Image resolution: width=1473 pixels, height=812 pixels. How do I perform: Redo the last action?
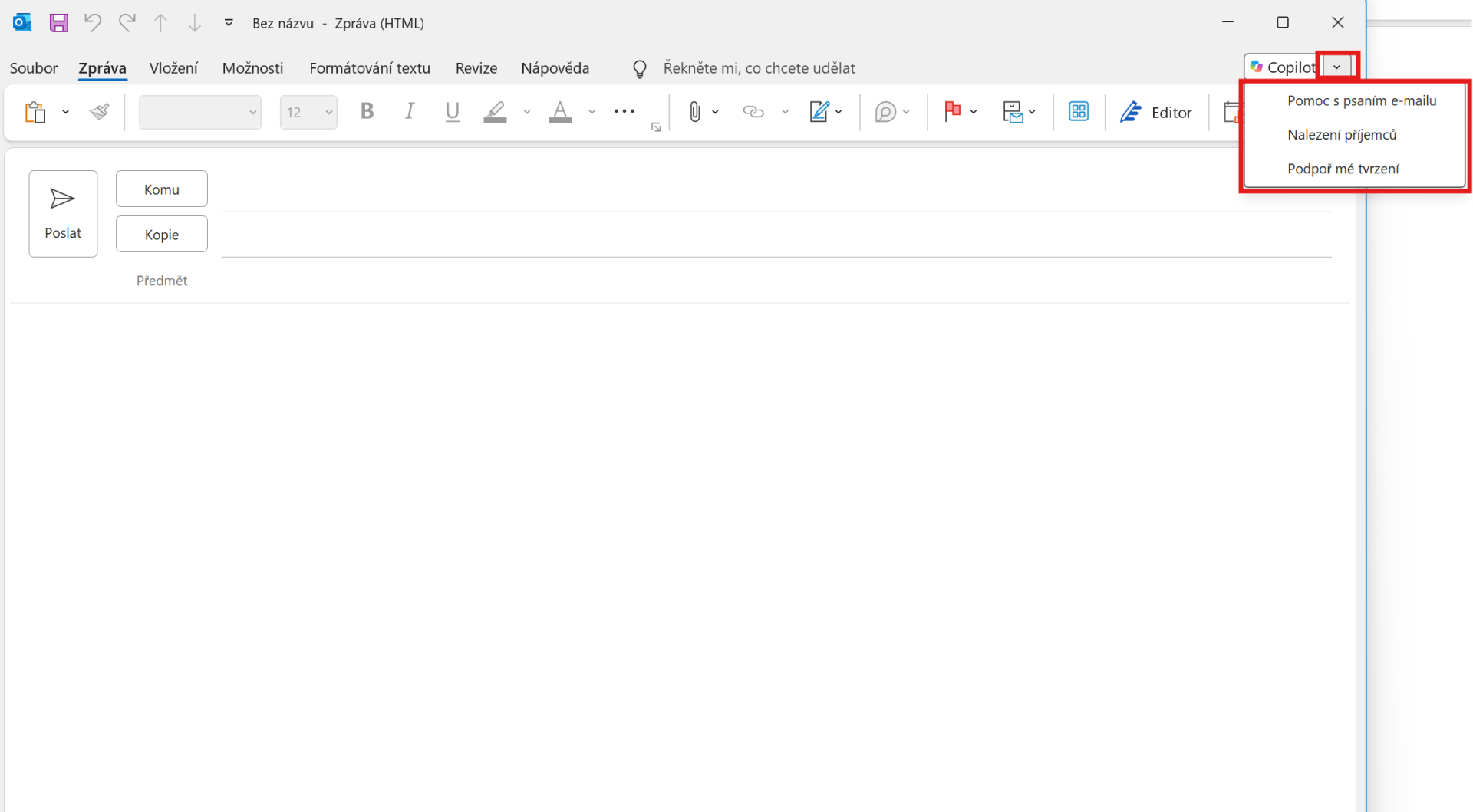pos(127,22)
